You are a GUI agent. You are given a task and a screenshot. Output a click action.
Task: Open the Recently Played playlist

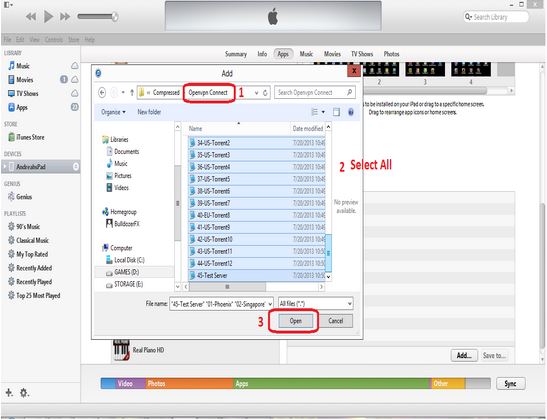34,282
